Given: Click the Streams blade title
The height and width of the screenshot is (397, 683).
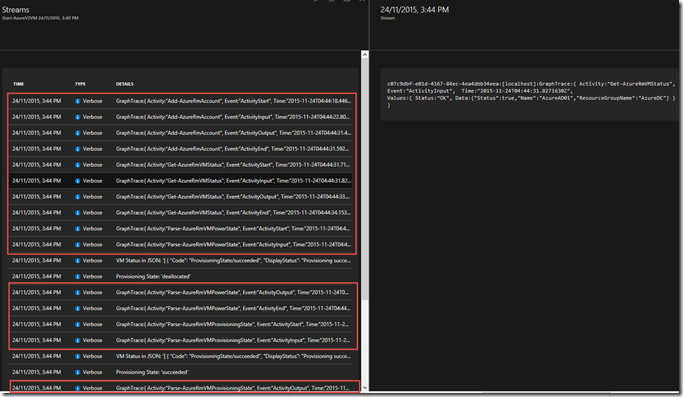Looking at the screenshot, I should click(x=16, y=10).
